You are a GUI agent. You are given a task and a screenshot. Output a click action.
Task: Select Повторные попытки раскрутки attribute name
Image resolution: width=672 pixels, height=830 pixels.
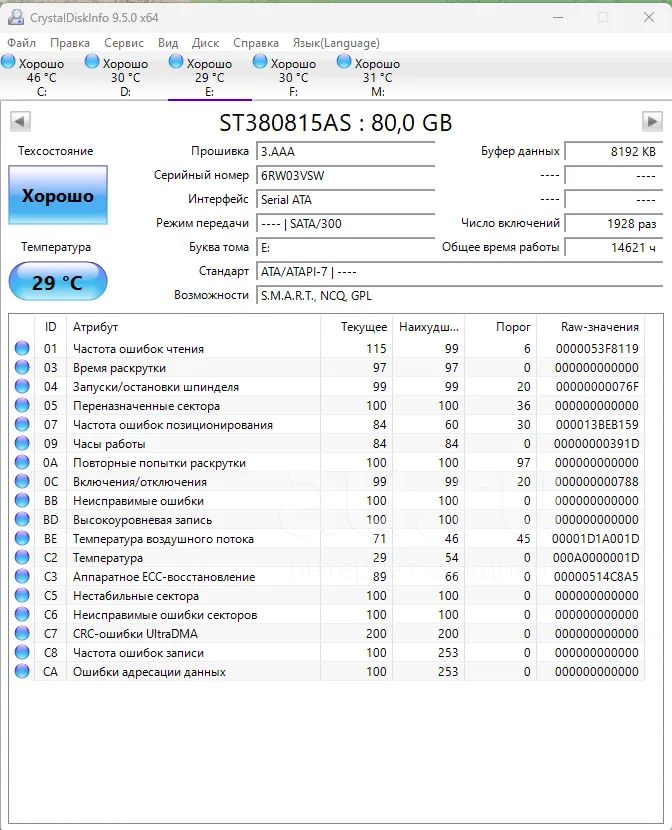pyautogui.click(x=159, y=463)
